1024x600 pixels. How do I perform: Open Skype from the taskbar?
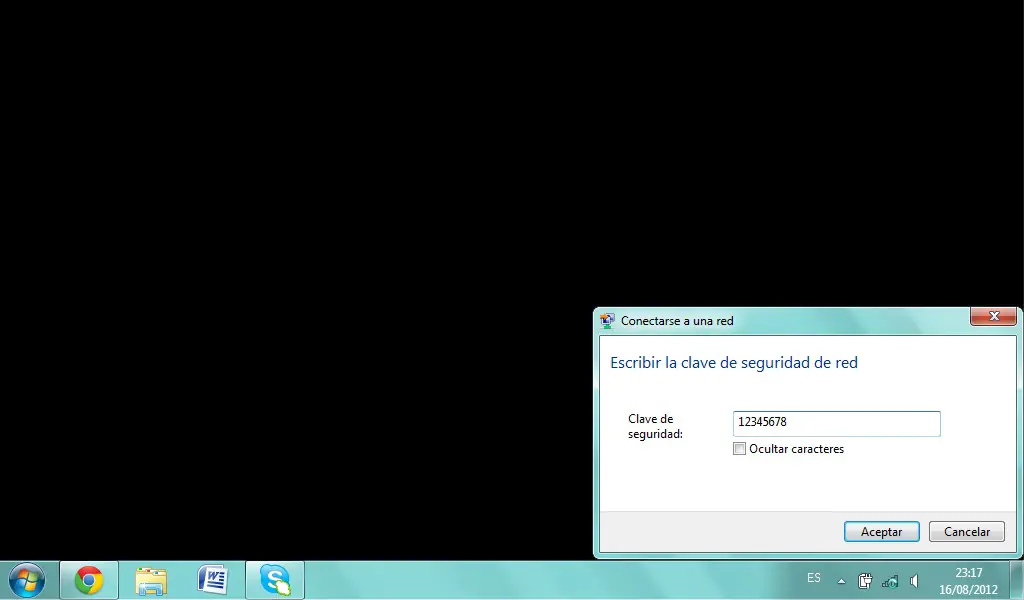point(275,580)
